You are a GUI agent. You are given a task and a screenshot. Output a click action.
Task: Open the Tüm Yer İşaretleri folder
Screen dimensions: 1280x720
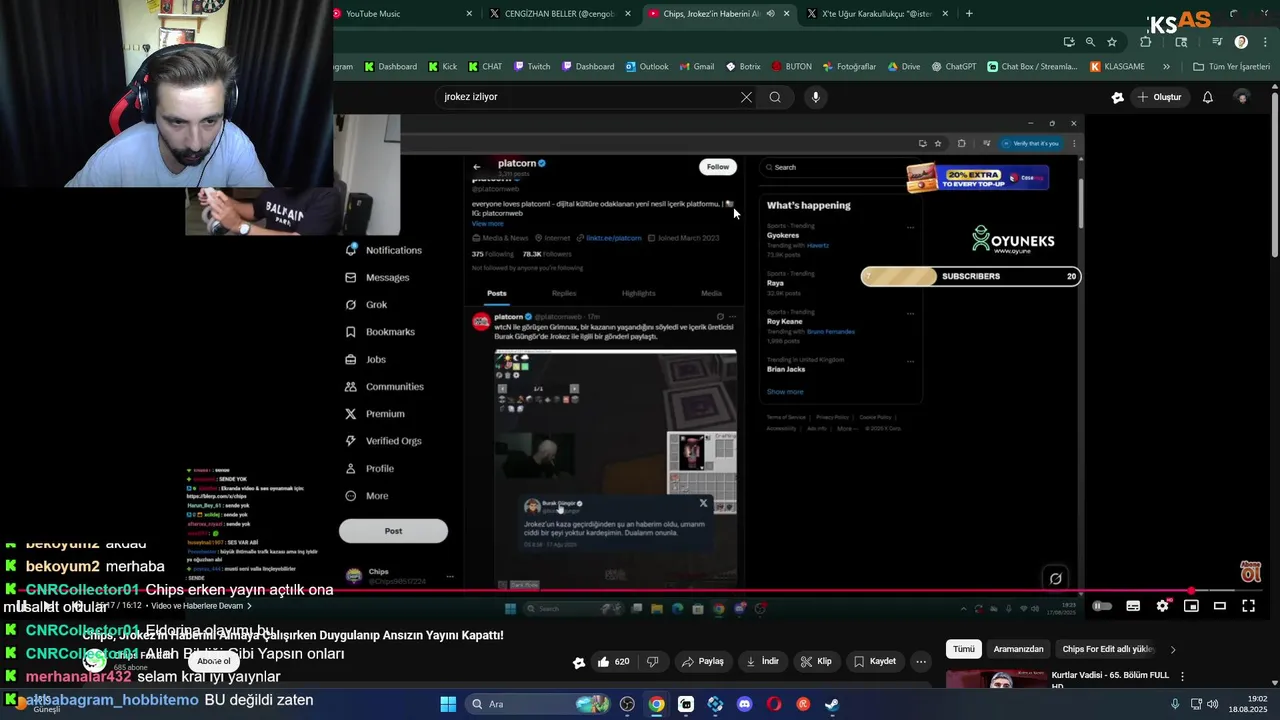pyautogui.click(x=1231, y=67)
